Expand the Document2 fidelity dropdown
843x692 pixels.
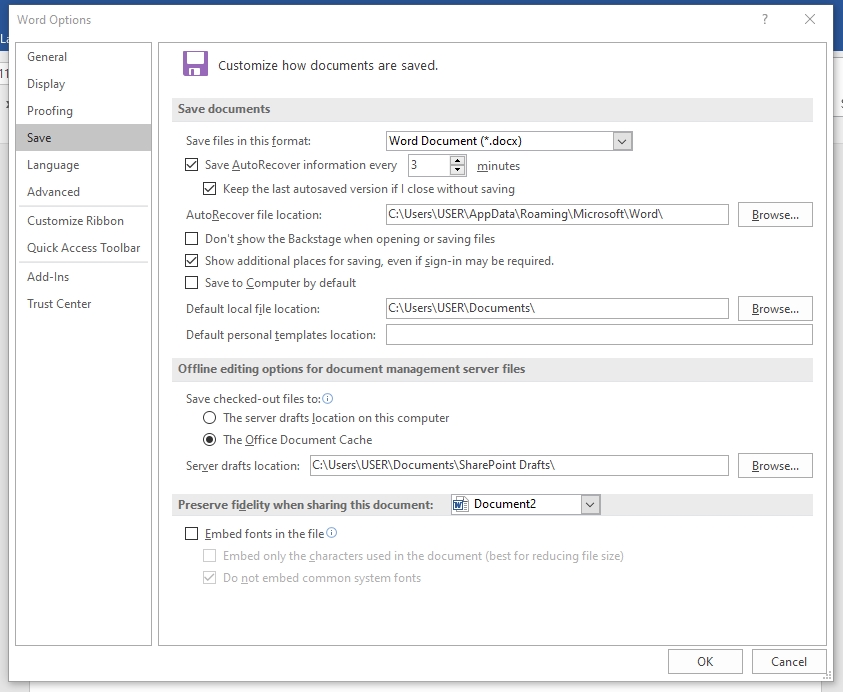tap(590, 505)
